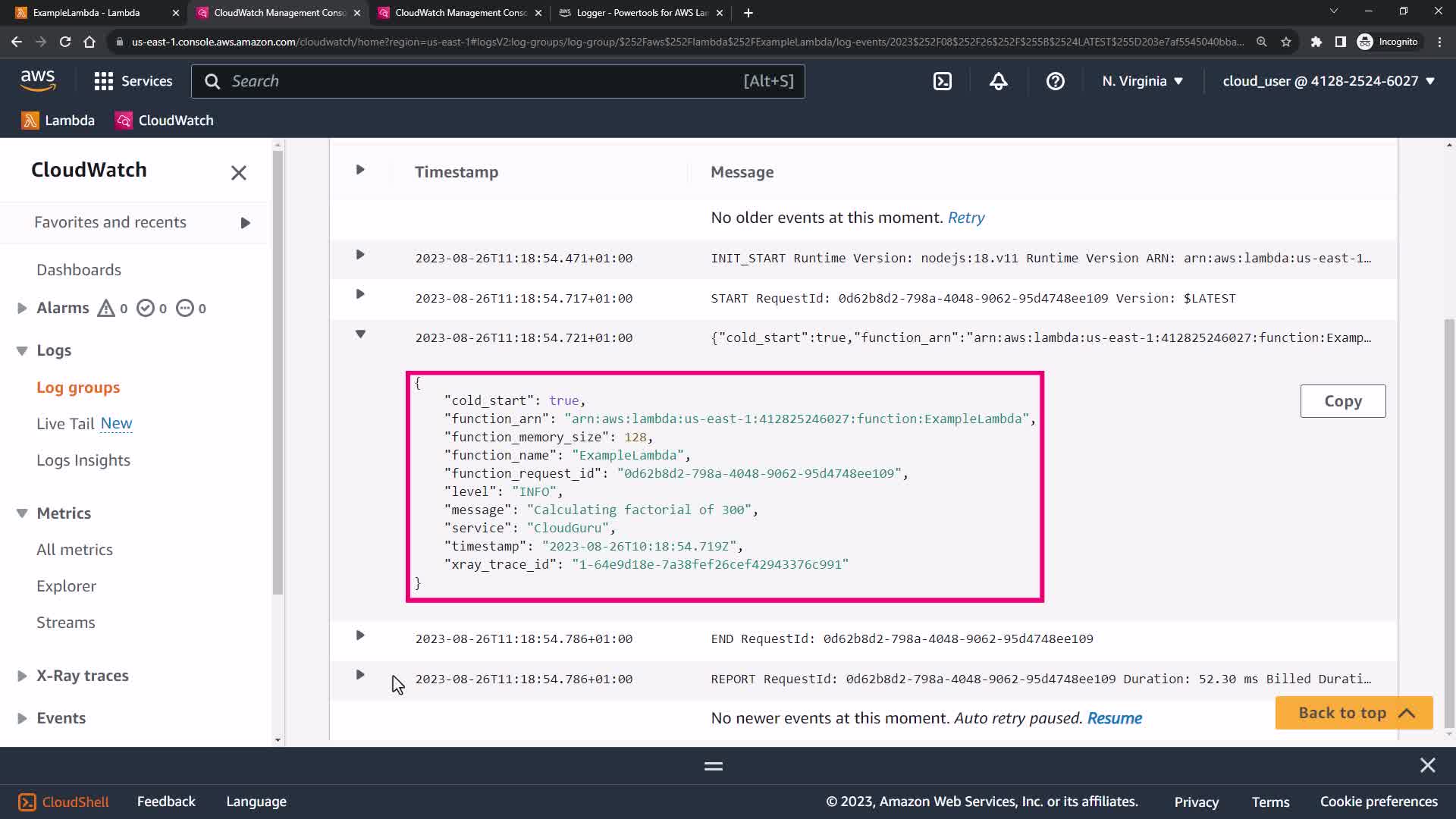Click the CloudWatch shortcut in favorites bar
Viewport: 1456px width, 819px height.
coord(165,121)
